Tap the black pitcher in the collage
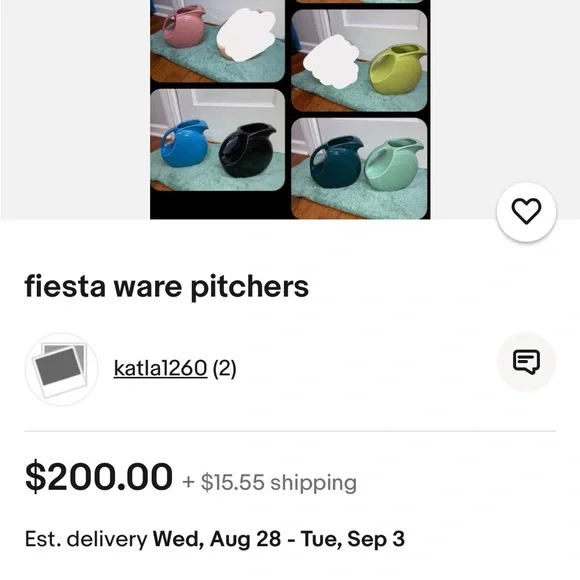The image size is (580, 580). point(247,150)
